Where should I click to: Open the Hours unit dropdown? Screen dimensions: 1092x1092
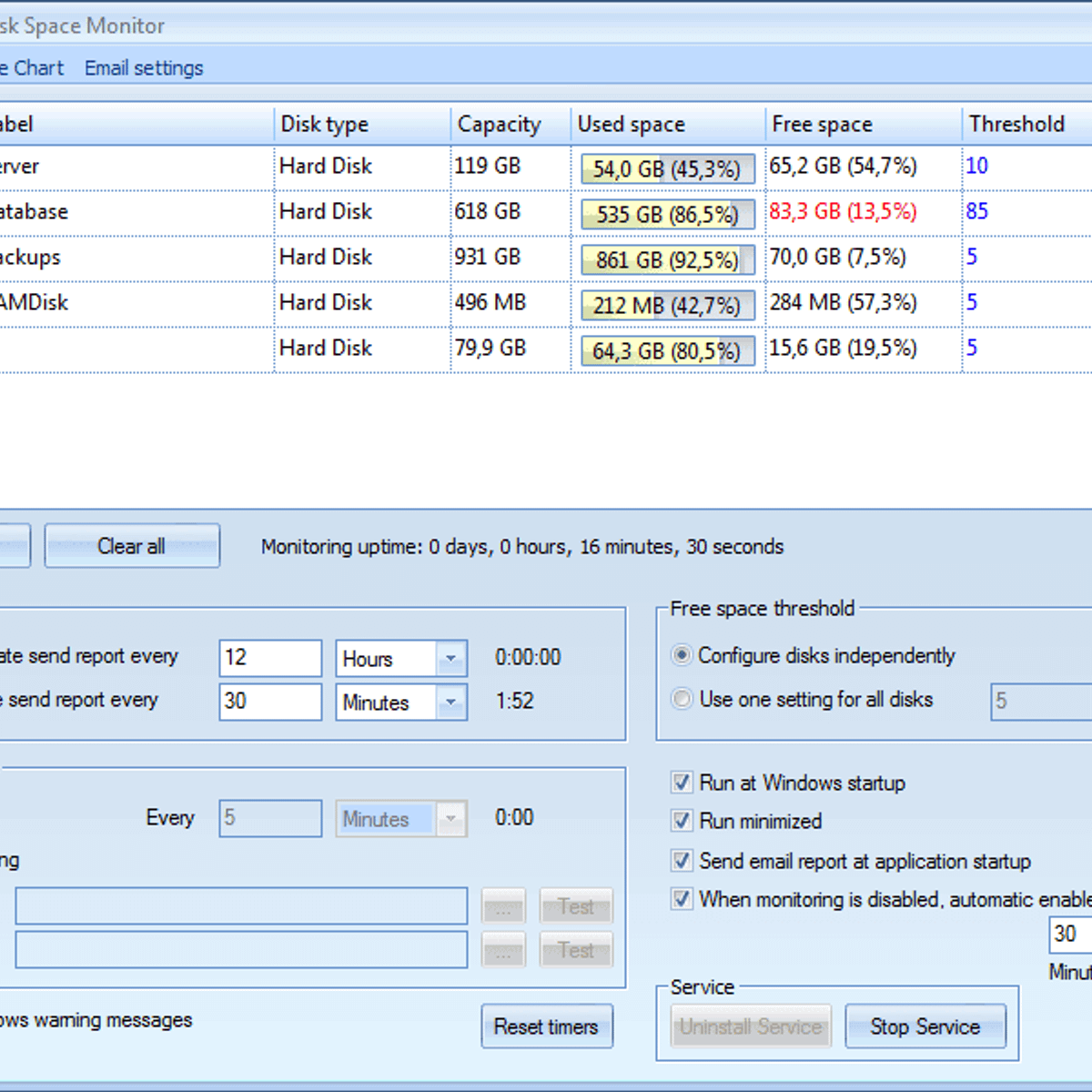(450, 659)
